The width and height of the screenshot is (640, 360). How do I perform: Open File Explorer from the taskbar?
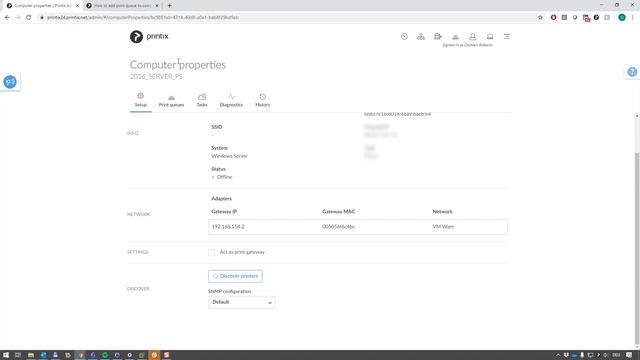(x=31, y=355)
